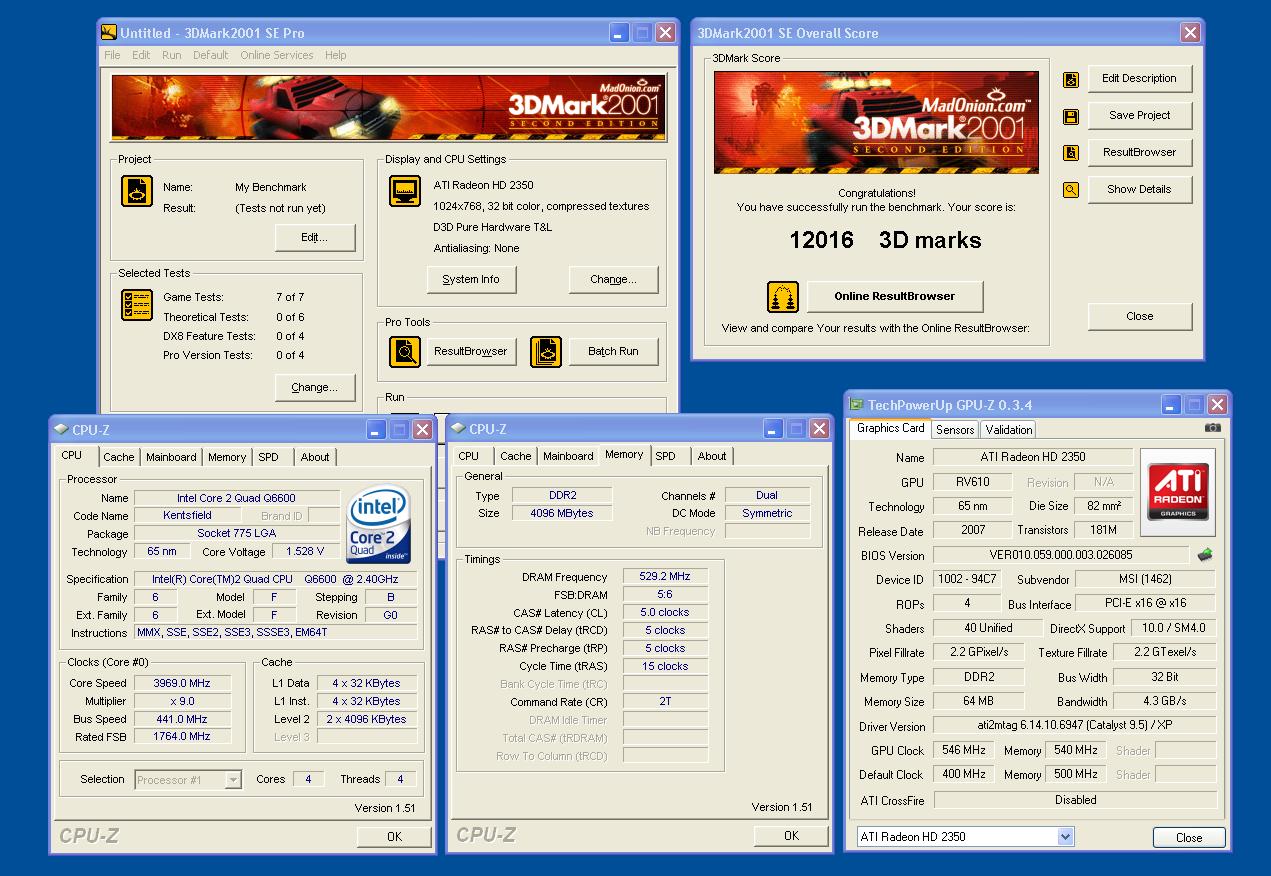
Task: Click Edit Description icon in score window
Action: (x=1071, y=80)
